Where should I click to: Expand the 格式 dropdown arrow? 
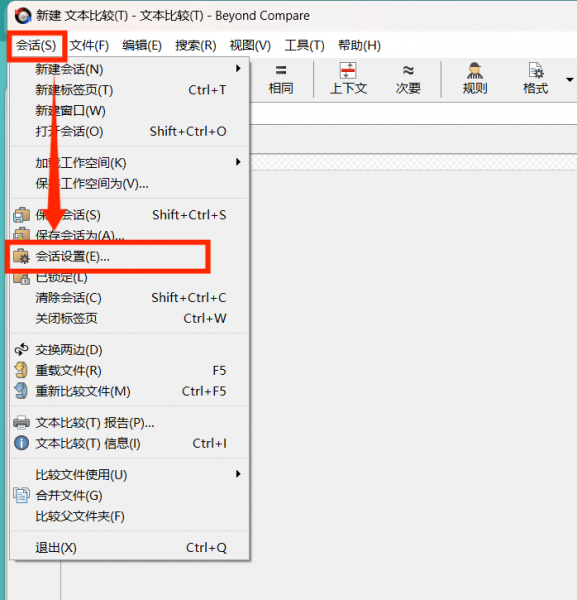(569, 80)
